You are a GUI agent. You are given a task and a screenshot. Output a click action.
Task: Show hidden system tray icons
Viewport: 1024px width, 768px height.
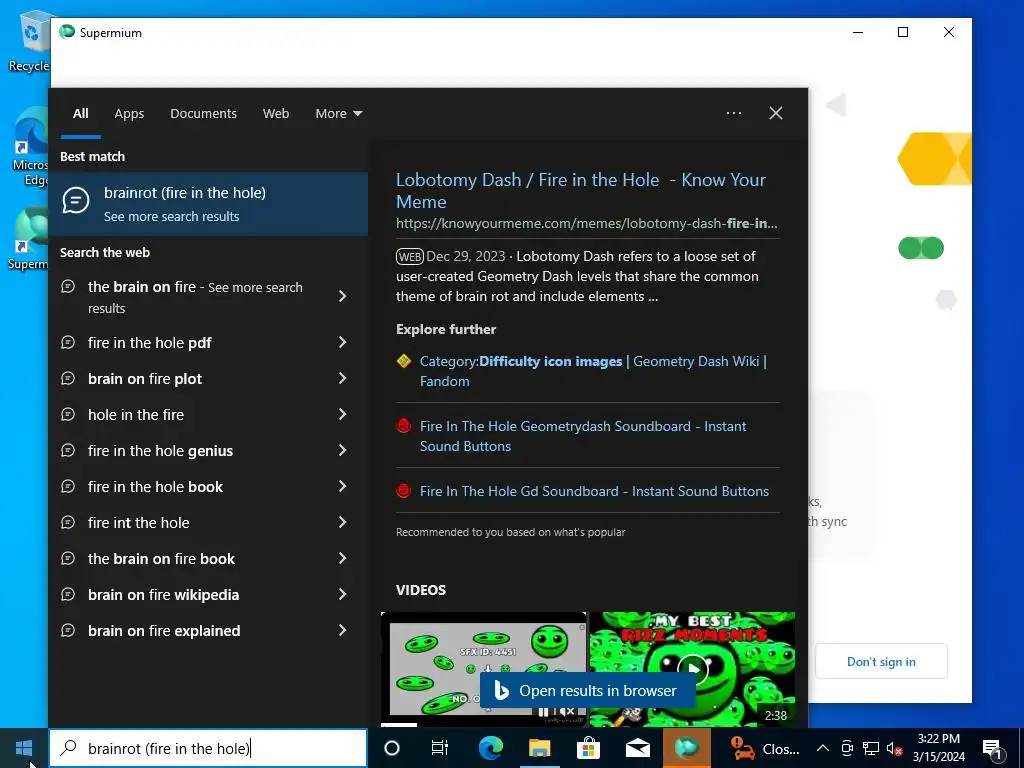pos(823,748)
